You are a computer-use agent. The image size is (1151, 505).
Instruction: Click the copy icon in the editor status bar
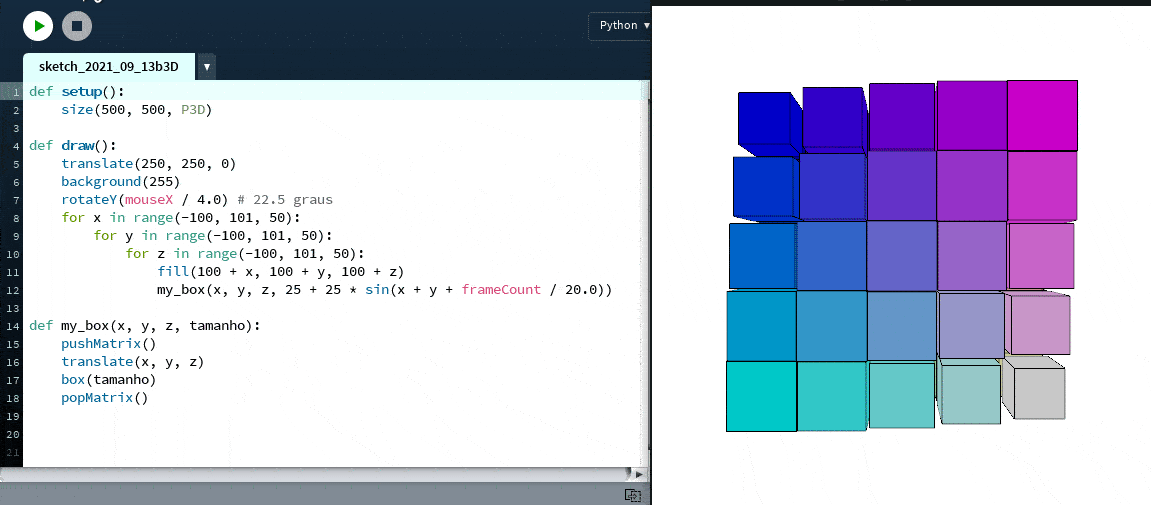point(632,495)
